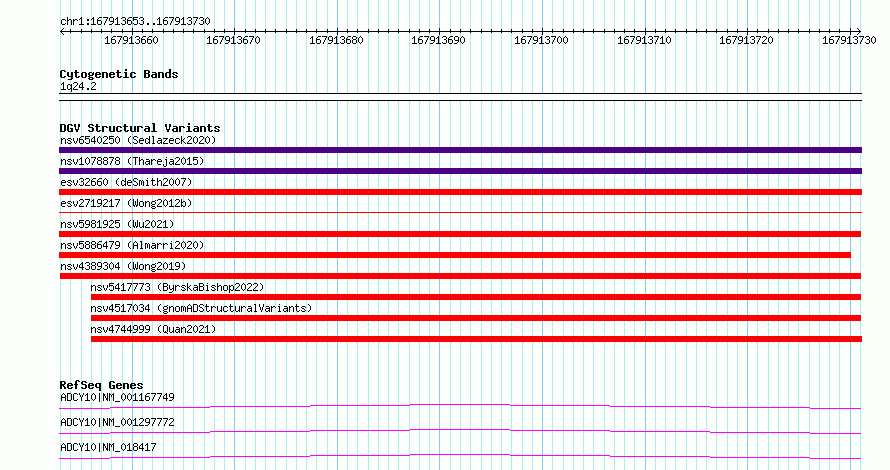This screenshot has height=470, width=890.
Task: Click the left arrow of the ruler
Action: (63, 31)
